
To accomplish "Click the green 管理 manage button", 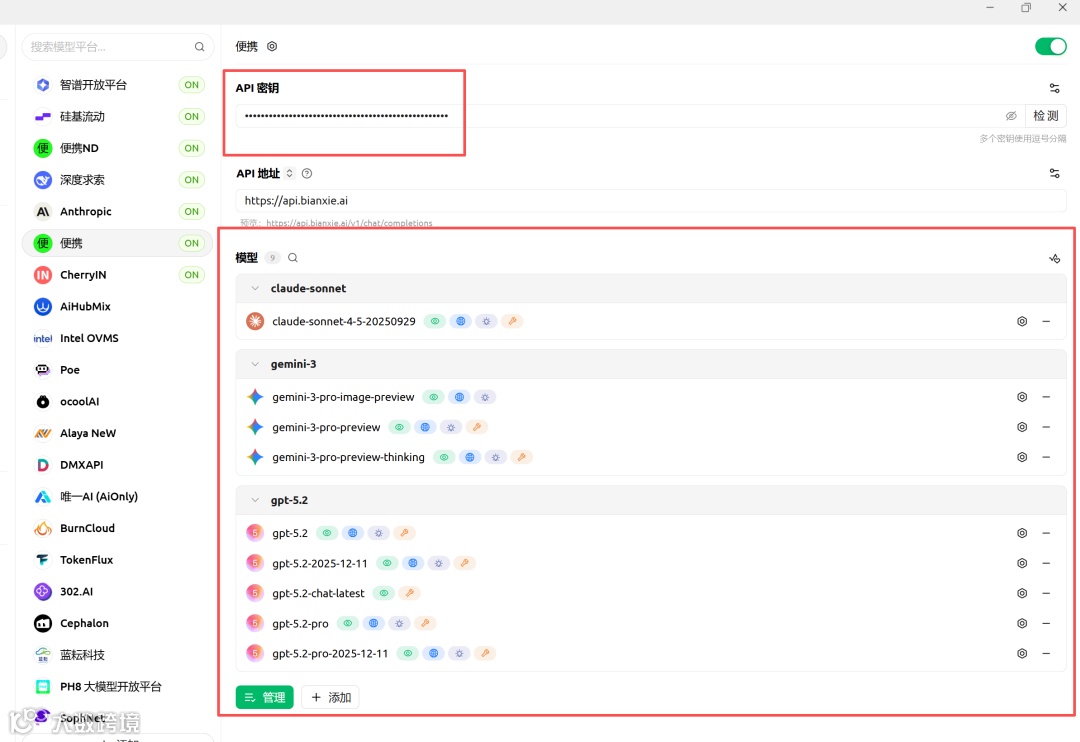I will tap(264, 697).
